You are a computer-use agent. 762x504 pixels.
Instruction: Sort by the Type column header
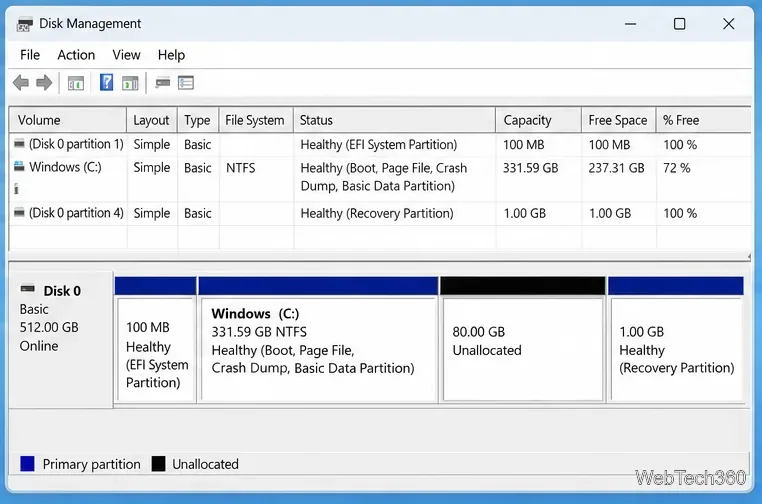click(198, 120)
